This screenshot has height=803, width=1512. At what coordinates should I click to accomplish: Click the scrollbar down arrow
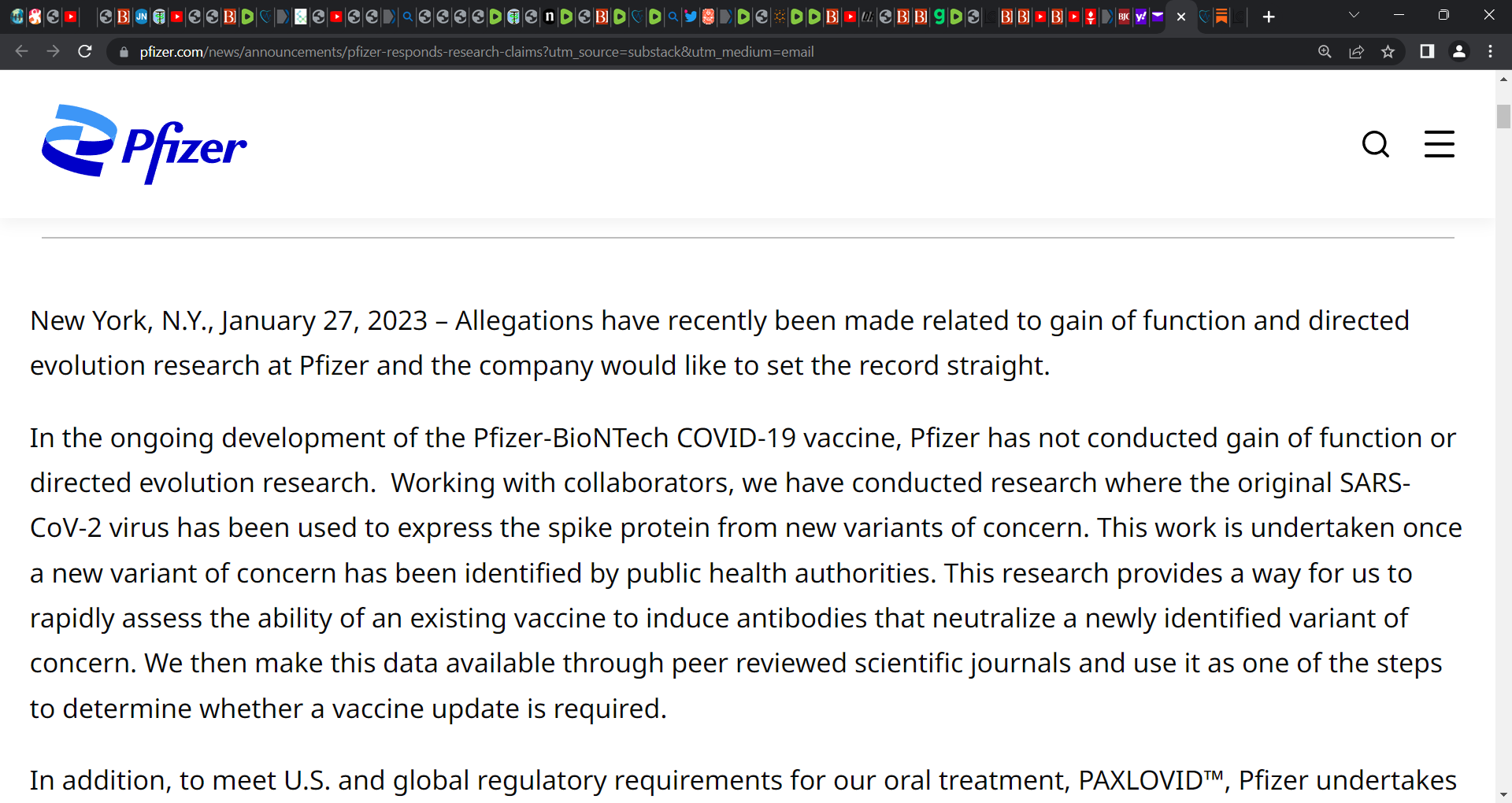(1503, 795)
